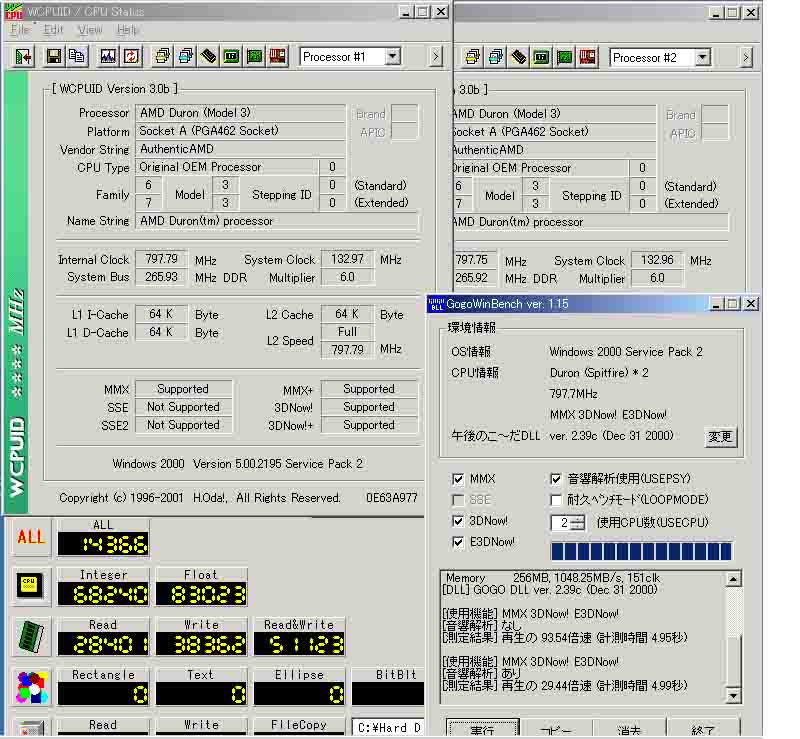The width and height of the screenshot is (800, 739).
Task: Click the 'Memory 256MB, 1048.25MB/s' log line
Action: click(x=553, y=578)
